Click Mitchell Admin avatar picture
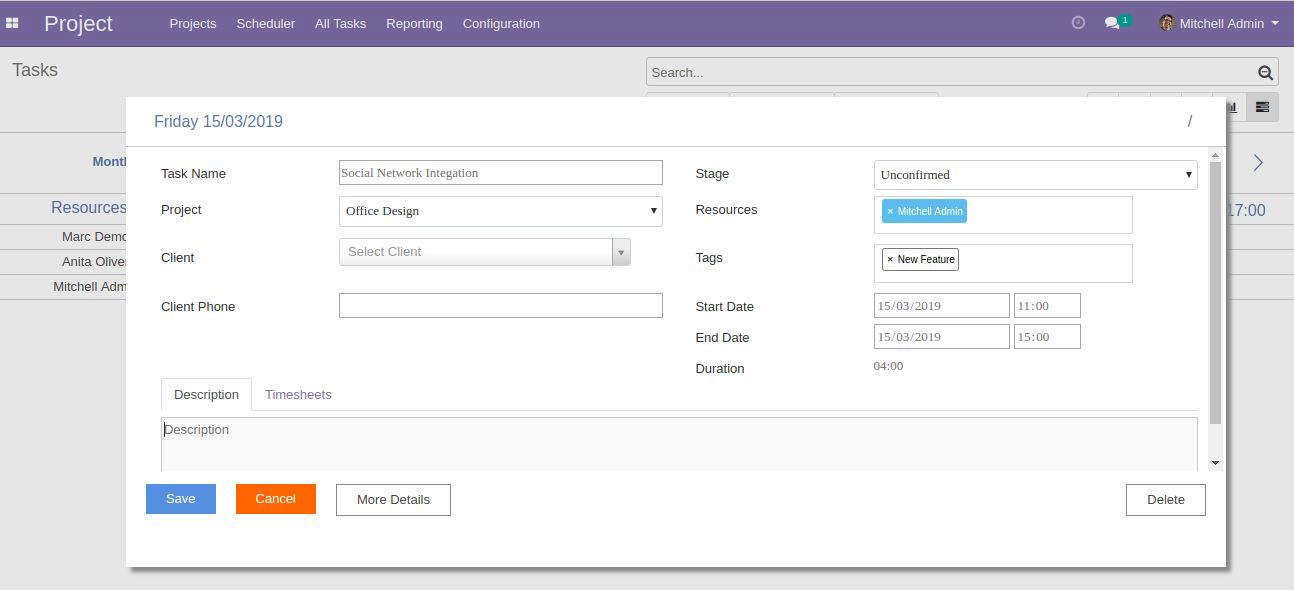This screenshot has width=1294, height=590. 1166,22
